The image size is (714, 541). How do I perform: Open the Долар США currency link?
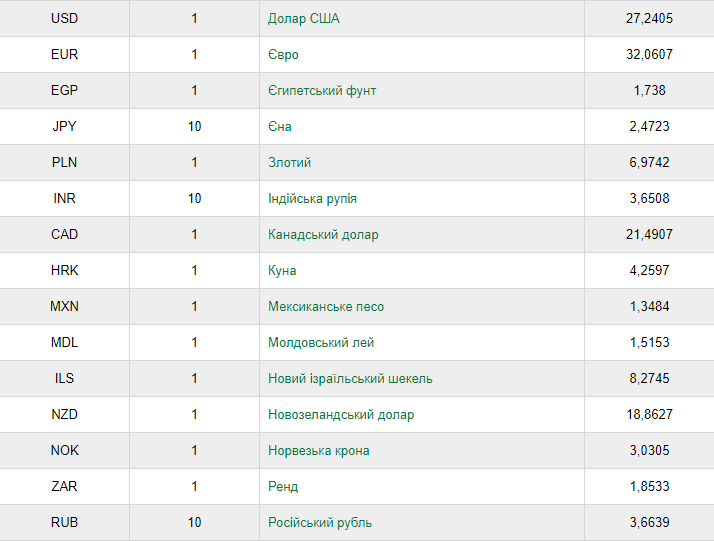(x=303, y=19)
